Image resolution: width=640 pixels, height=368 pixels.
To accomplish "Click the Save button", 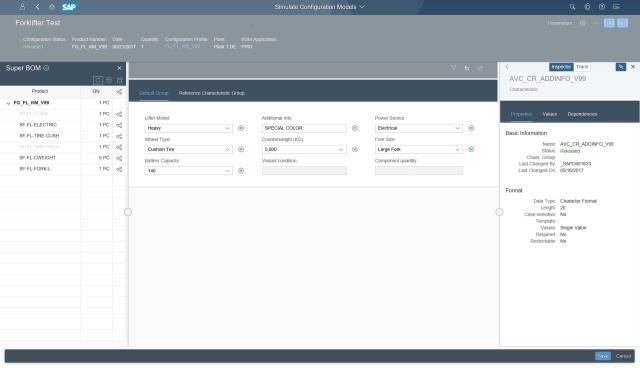I will [x=602, y=356].
